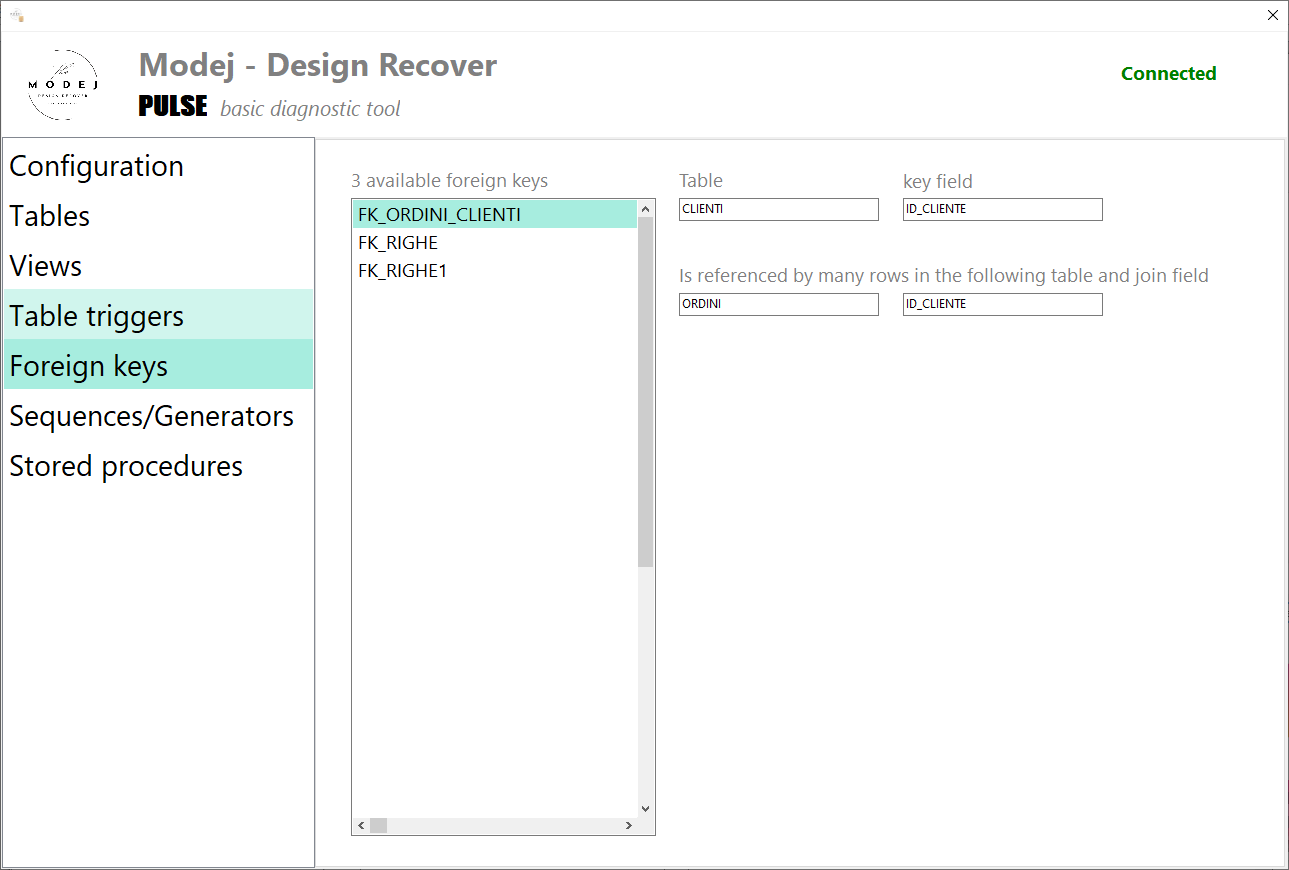1289x870 pixels.
Task: Click the 'Is referenced by many rows' label
Action: pos(944,275)
